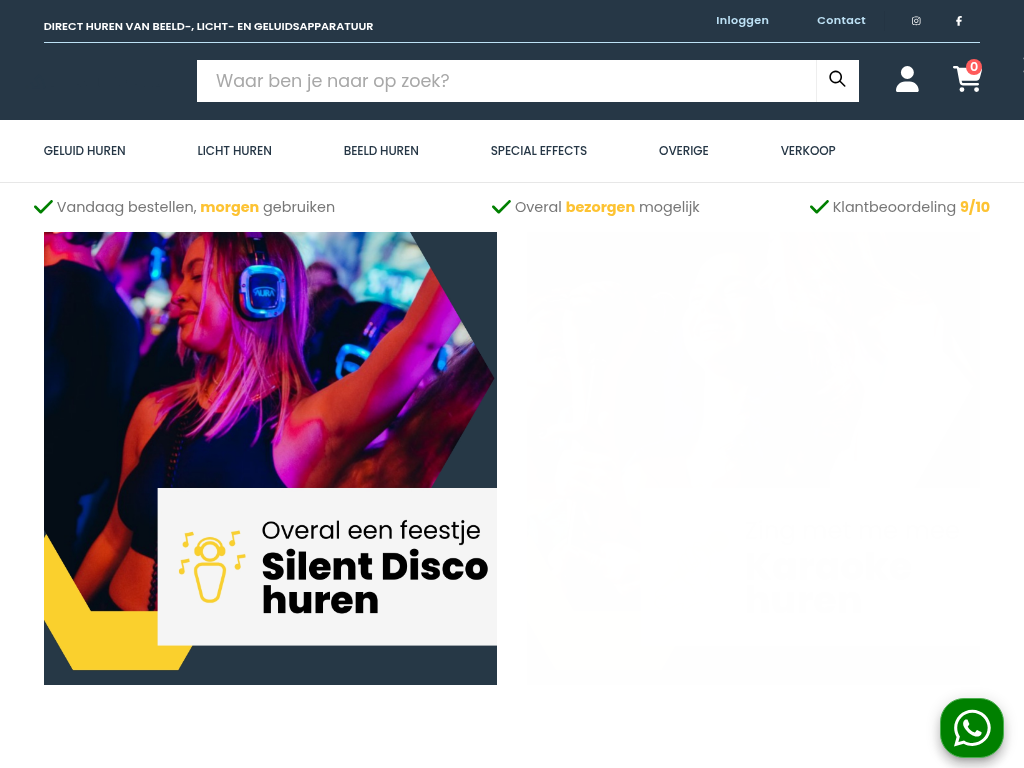The image size is (1024, 768).
Task: Click the 'Overal bezorgen mogelijk' text
Action: point(606,207)
